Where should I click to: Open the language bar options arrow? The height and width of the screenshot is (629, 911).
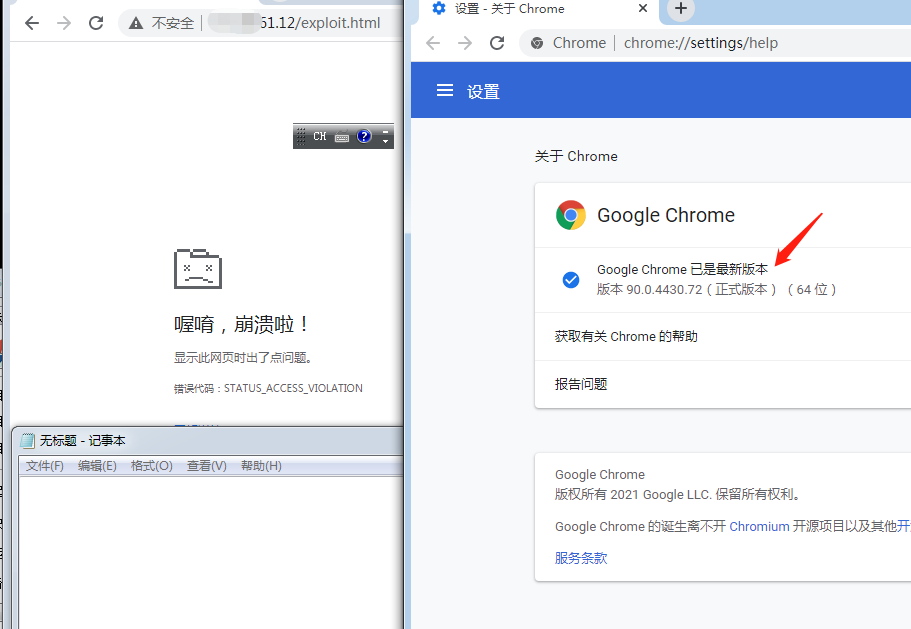[386, 141]
